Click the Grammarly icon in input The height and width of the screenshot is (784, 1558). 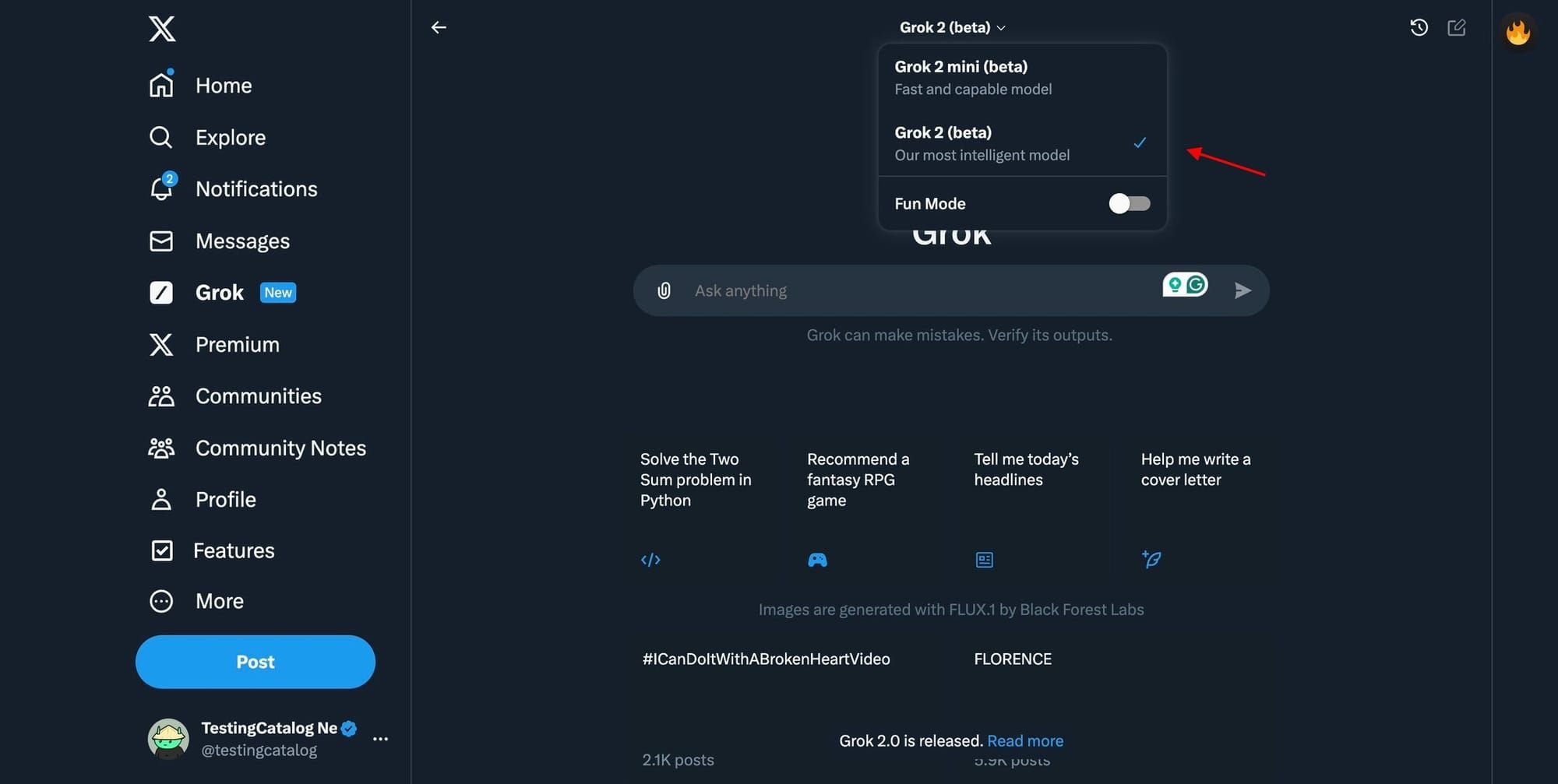(x=1196, y=285)
